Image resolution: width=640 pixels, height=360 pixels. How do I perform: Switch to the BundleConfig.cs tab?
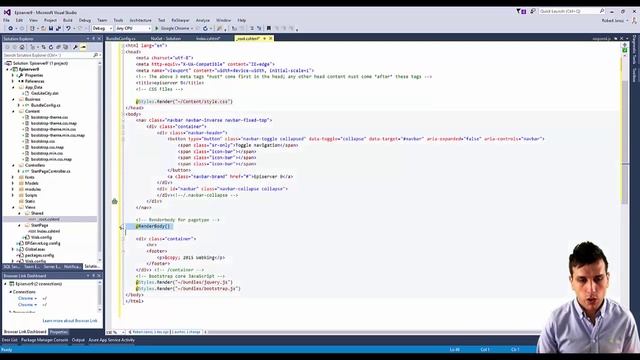pyautogui.click(x=121, y=38)
